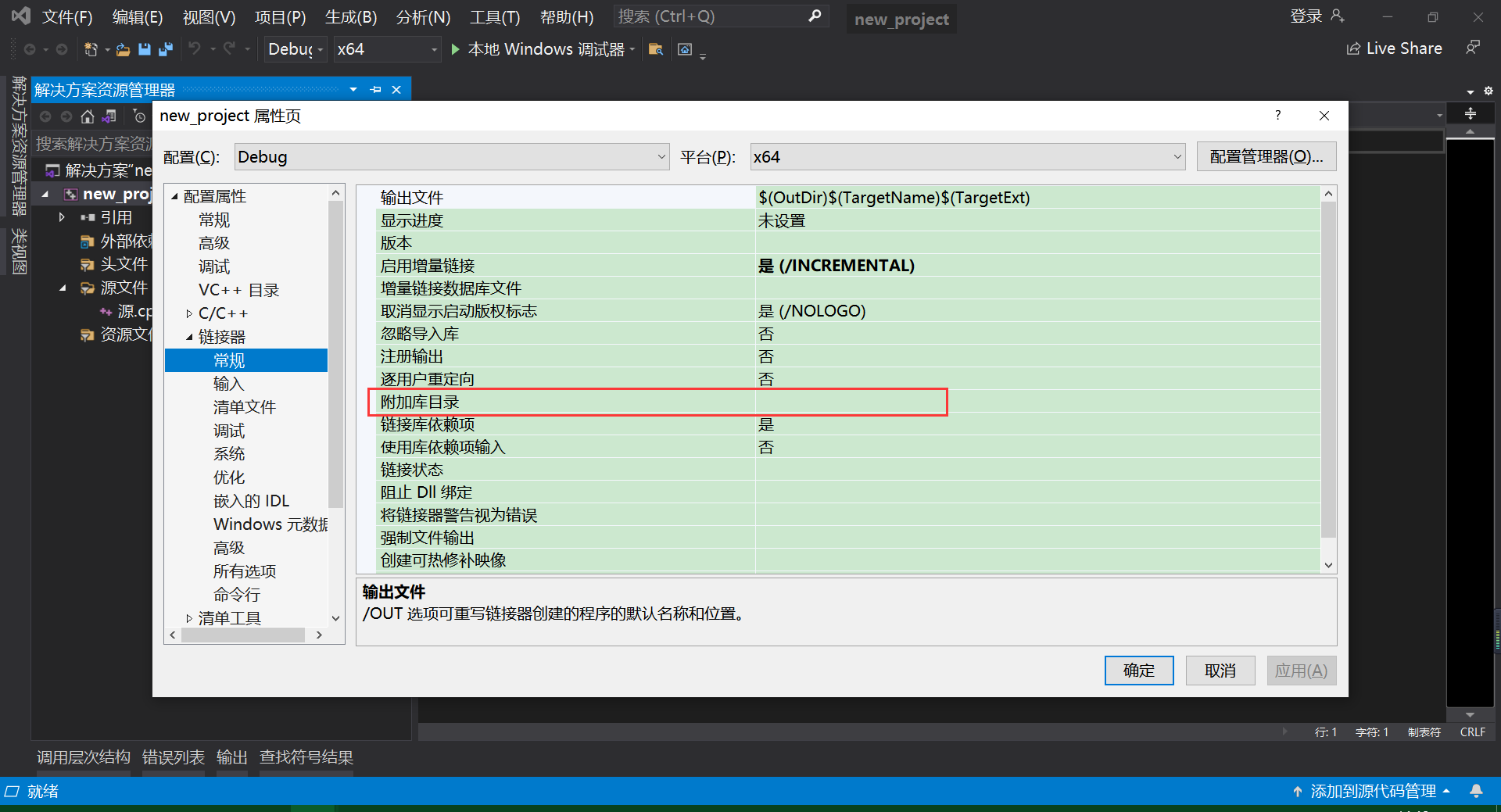
Task: Open the 视图(V) menu
Action: coord(209,16)
